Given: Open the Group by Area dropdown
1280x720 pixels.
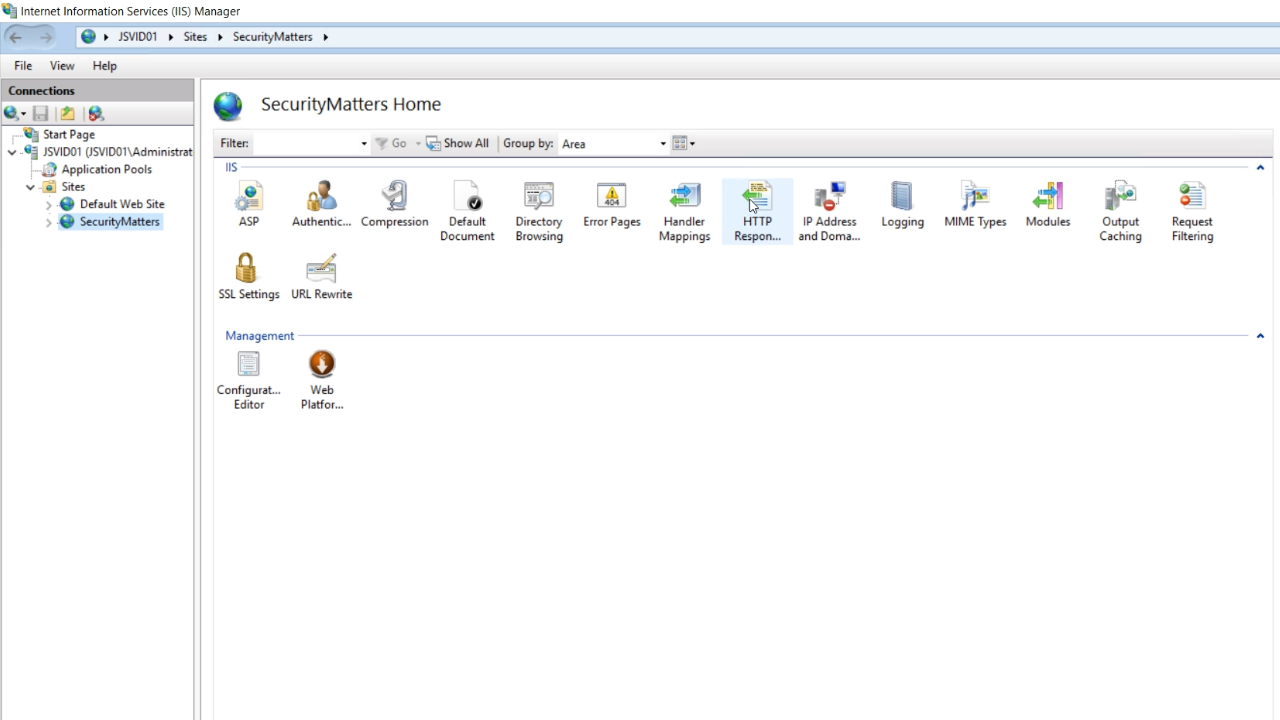Looking at the screenshot, I should (x=613, y=144).
